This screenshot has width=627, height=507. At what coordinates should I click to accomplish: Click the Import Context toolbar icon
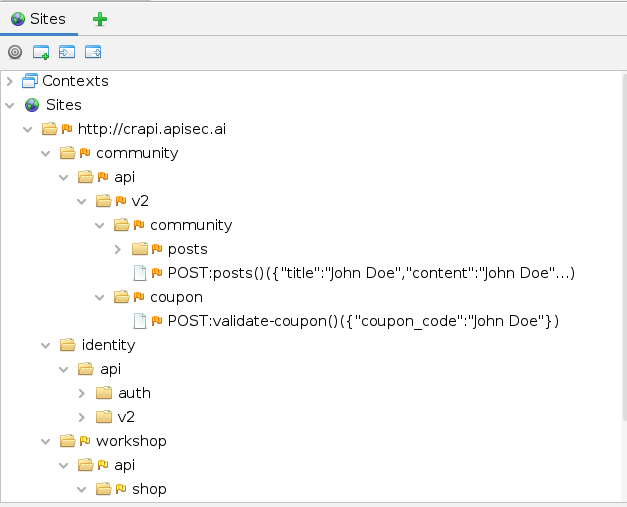pos(67,52)
